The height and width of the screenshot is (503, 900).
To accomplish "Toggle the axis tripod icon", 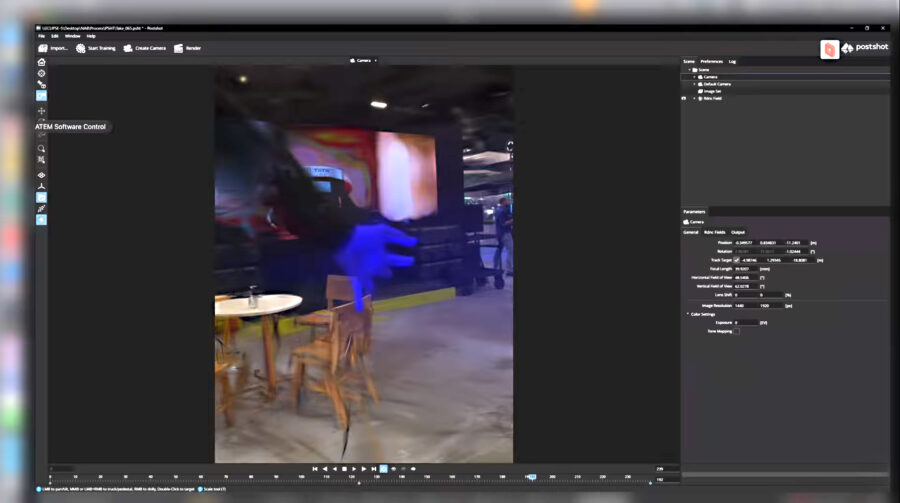I will (41, 187).
